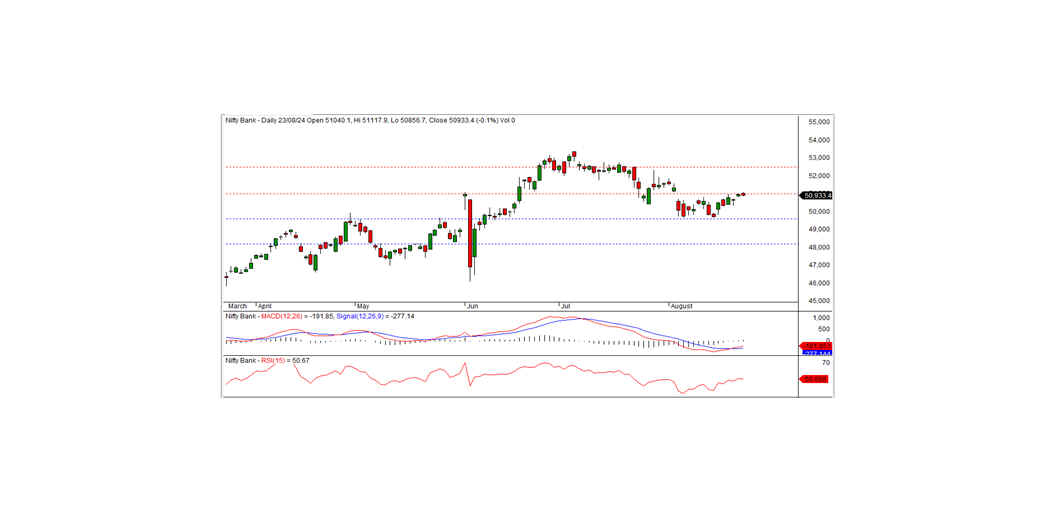
Task: Click the first March candlestick at chart start
Action: (226, 278)
